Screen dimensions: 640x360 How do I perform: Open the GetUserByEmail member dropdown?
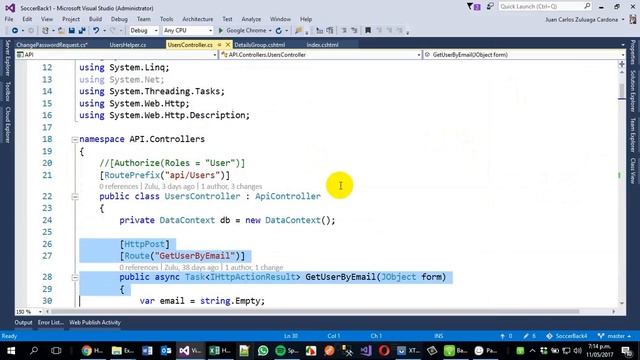(524, 55)
